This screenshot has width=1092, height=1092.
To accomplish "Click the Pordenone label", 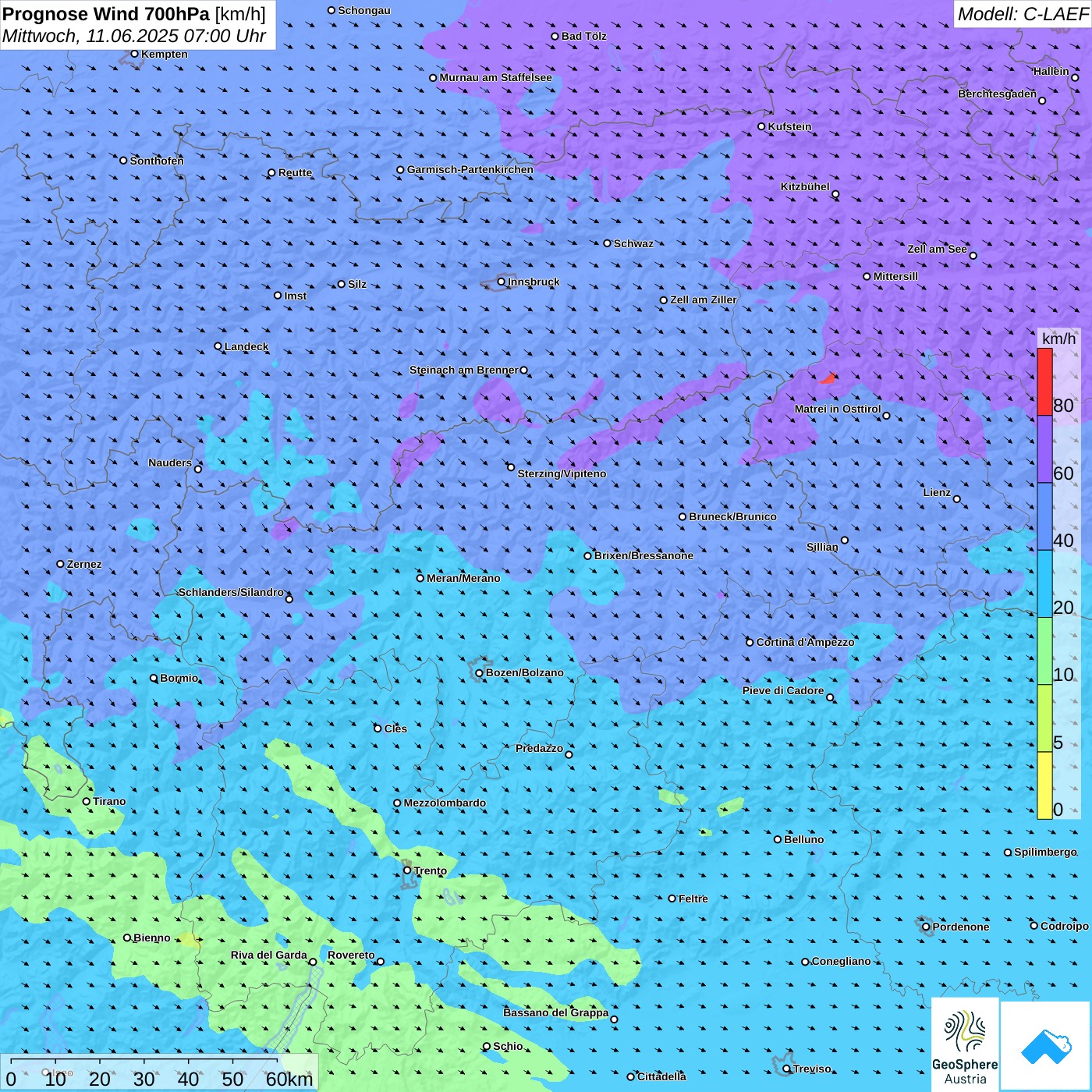I will (961, 927).
